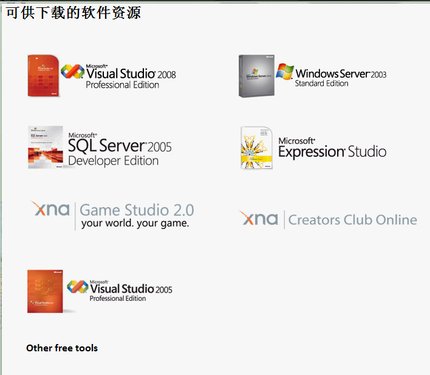This screenshot has height=375, width=430.
Task: Open SQL Server 2005 Developer Edition link
Action: [120, 149]
